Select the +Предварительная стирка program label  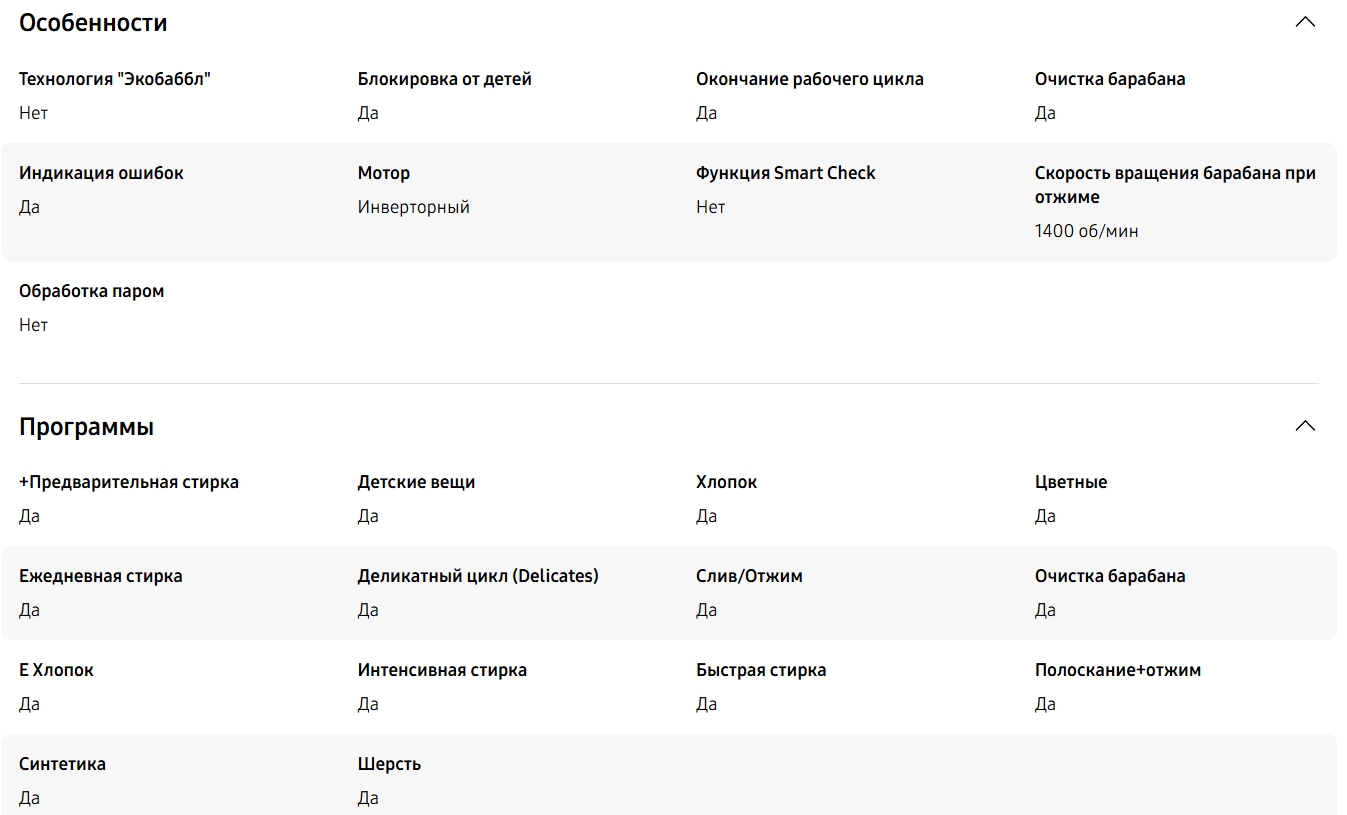point(129,482)
